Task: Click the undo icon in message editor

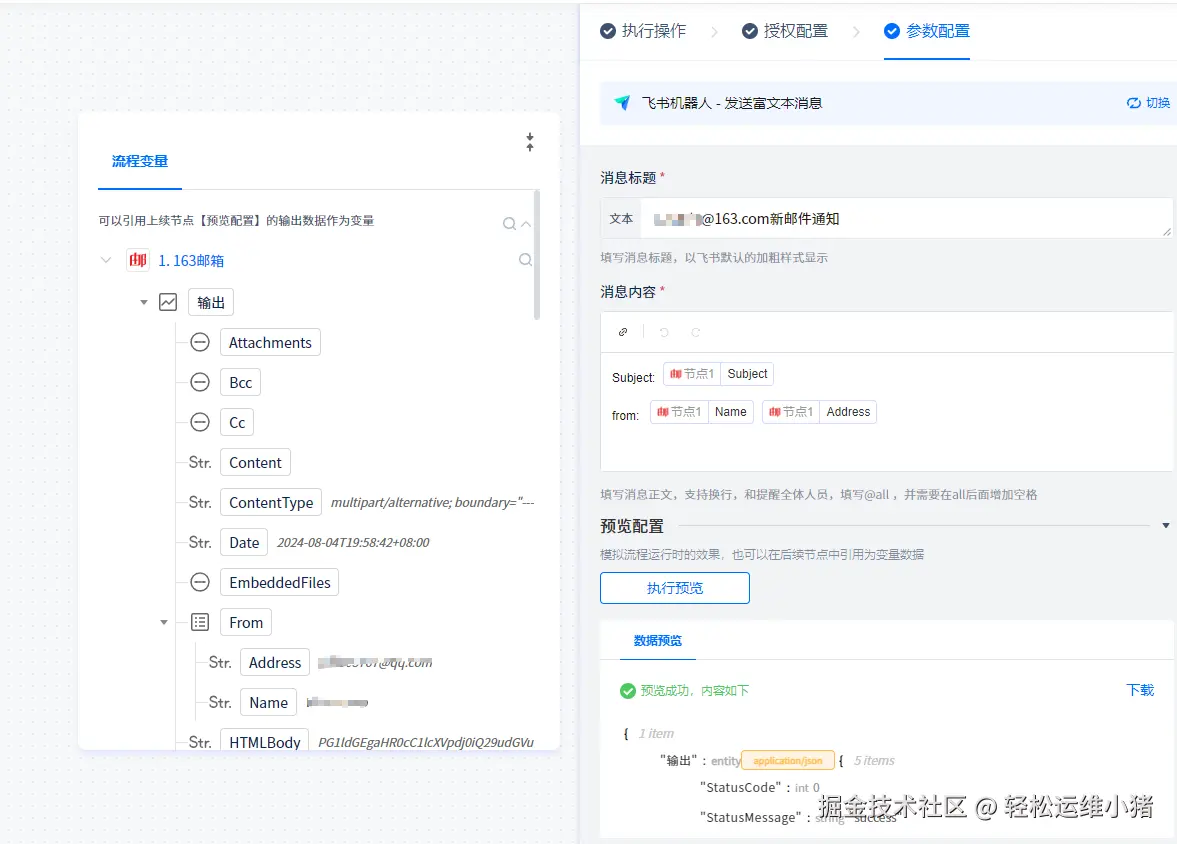Action: point(664,332)
